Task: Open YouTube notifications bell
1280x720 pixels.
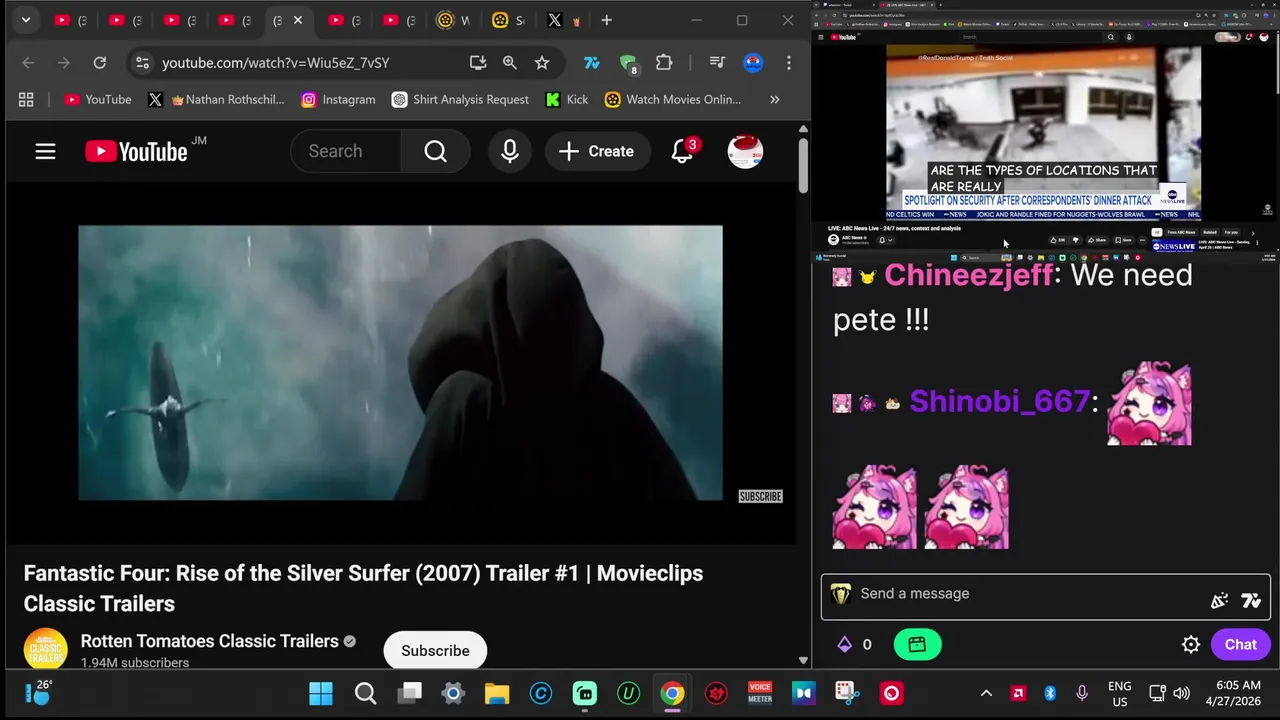Action: click(x=682, y=151)
